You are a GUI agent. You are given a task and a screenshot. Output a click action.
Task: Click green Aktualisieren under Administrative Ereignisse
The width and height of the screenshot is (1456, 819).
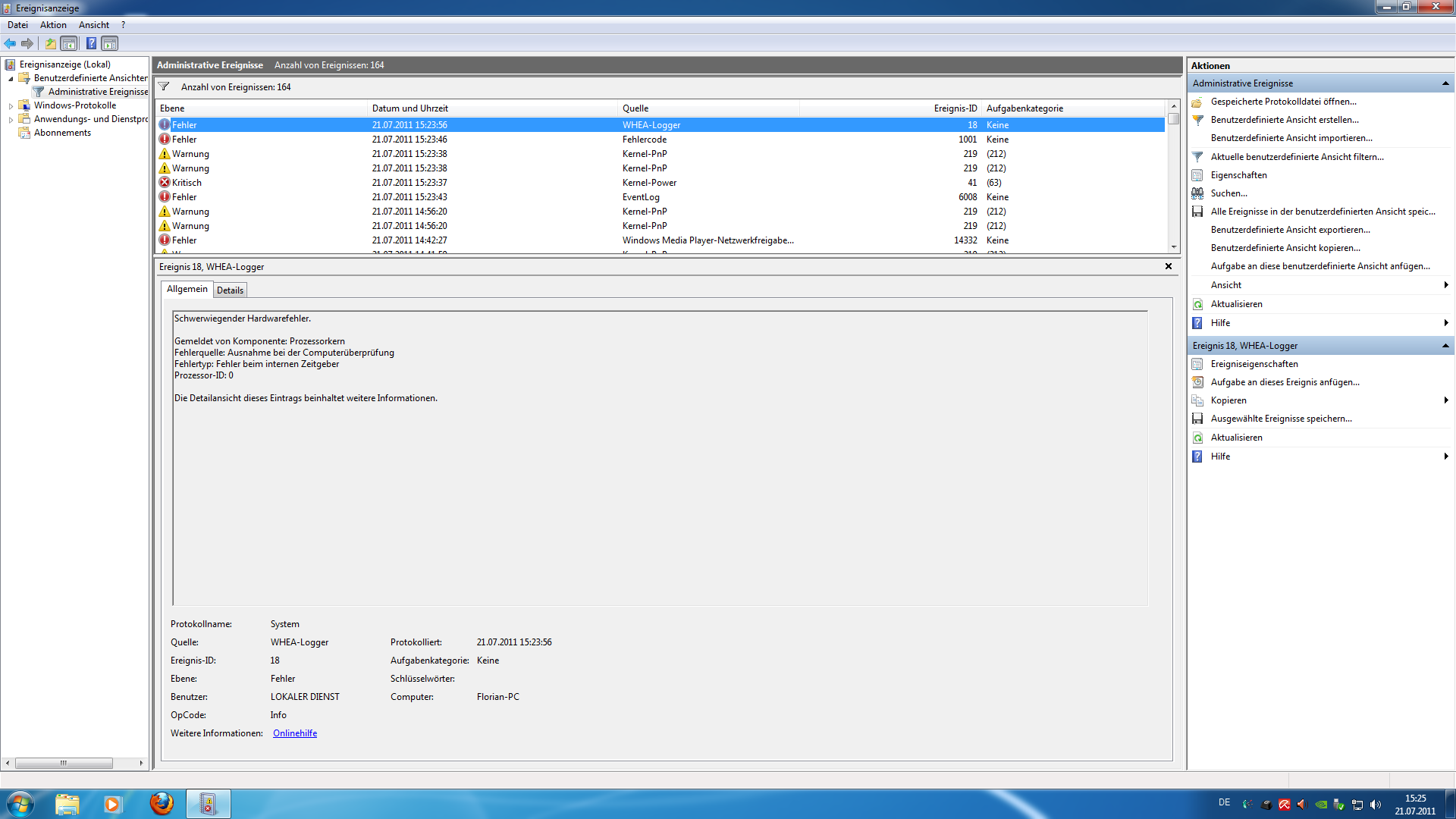click(1236, 304)
